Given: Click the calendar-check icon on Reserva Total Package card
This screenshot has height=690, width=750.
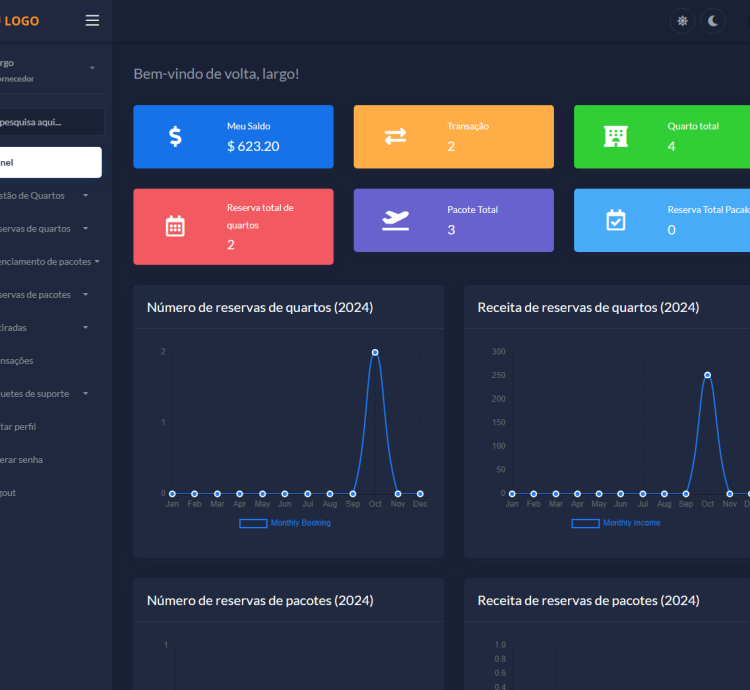Looking at the screenshot, I should (616, 221).
